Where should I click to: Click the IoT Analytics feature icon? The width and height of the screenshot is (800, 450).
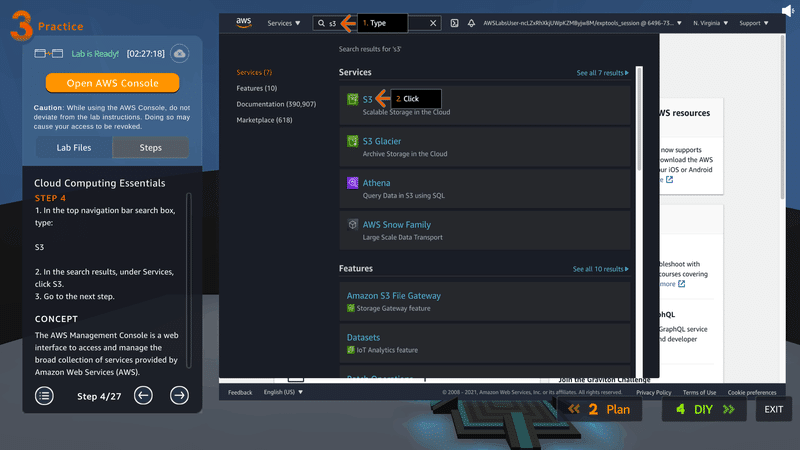351,350
